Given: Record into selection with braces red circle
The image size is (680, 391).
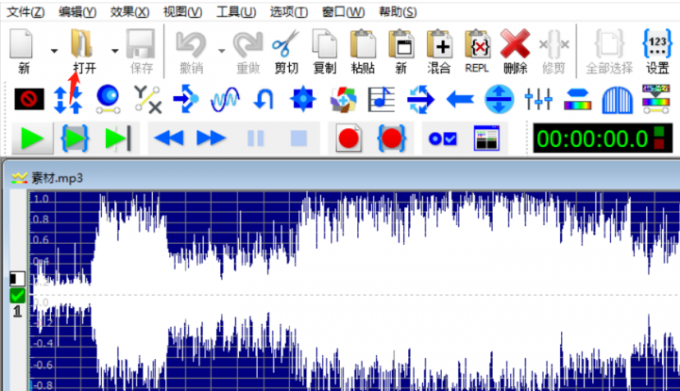Looking at the screenshot, I should pos(392,139).
